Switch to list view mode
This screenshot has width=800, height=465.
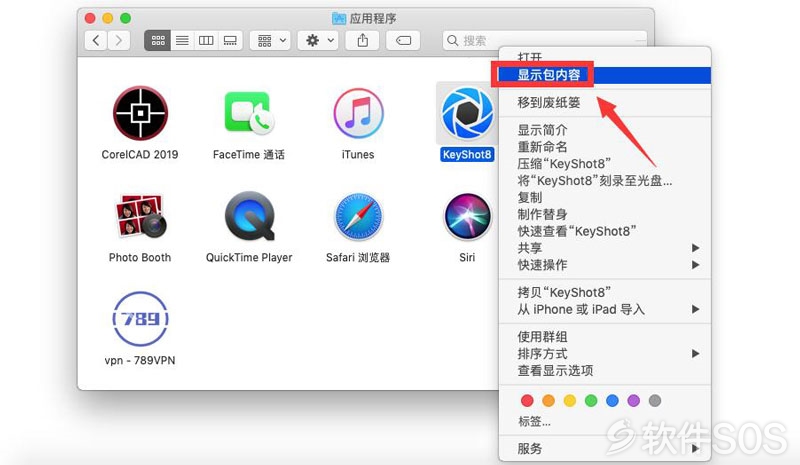pos(182,40)
